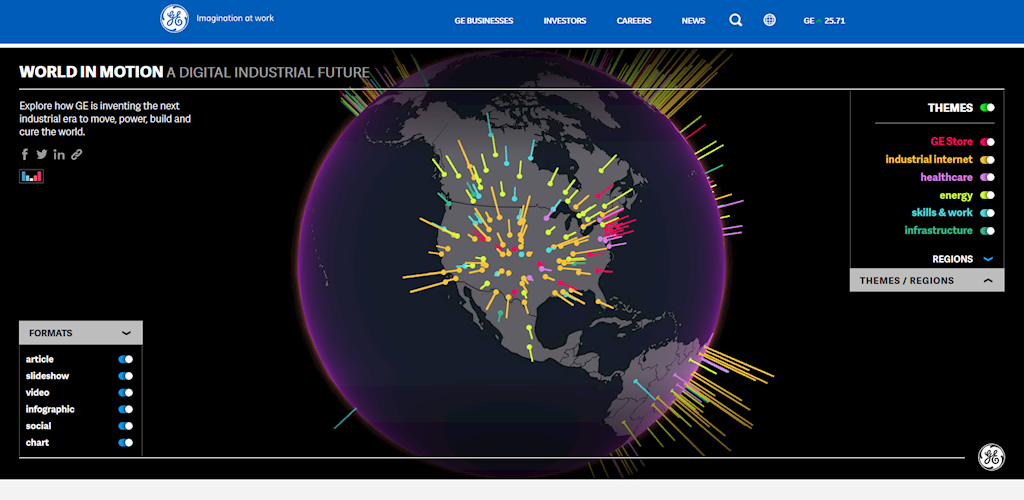Screen dimensions: 1024x500
Task: Disable the infrastructure theme toggle
Action: (987, 230)
